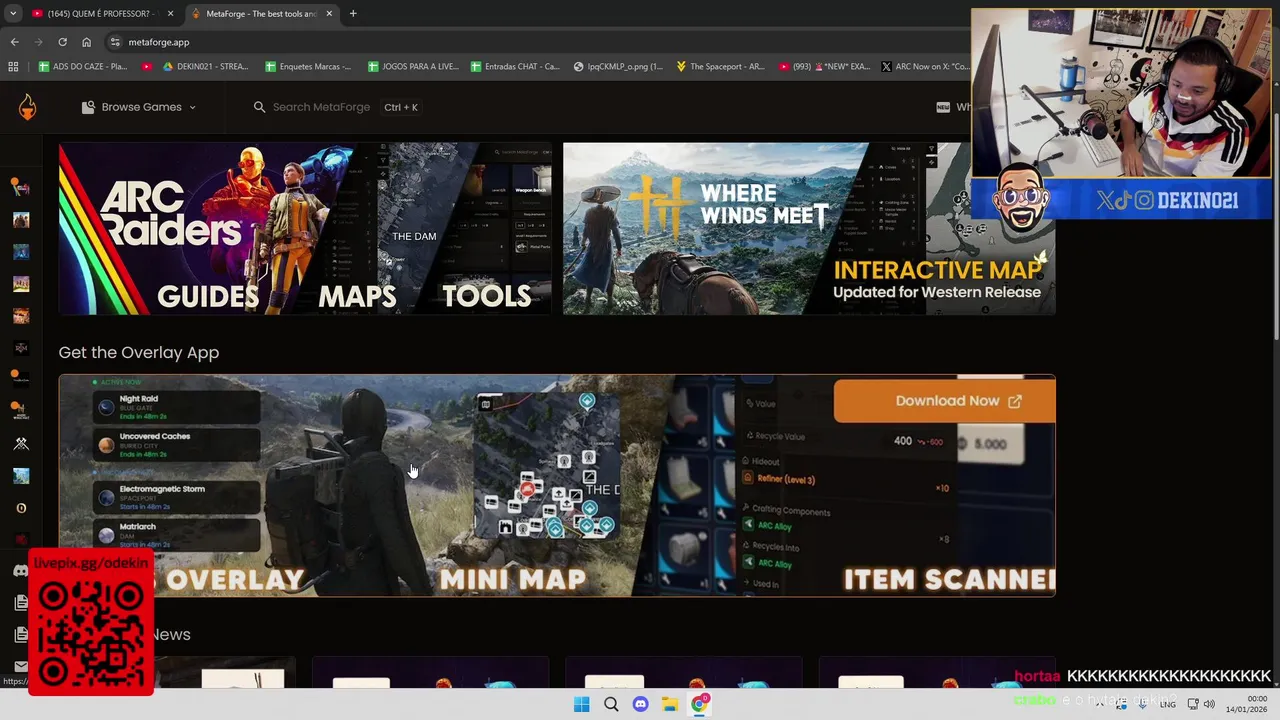Select fifth game icon in left sidebar
The width and height of the screenshot is (1280, 720).
click(21, 316)
